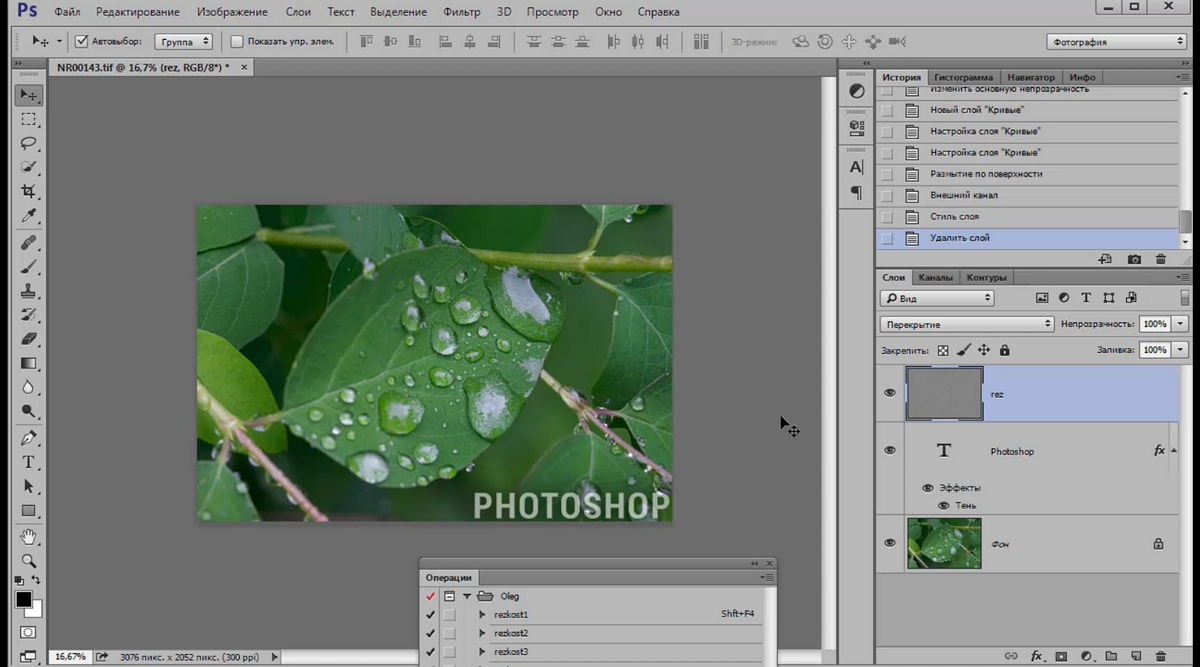Screen dimensions: 1200x667
Task: Select the Pen tool
Action: (x=28, y=438)
